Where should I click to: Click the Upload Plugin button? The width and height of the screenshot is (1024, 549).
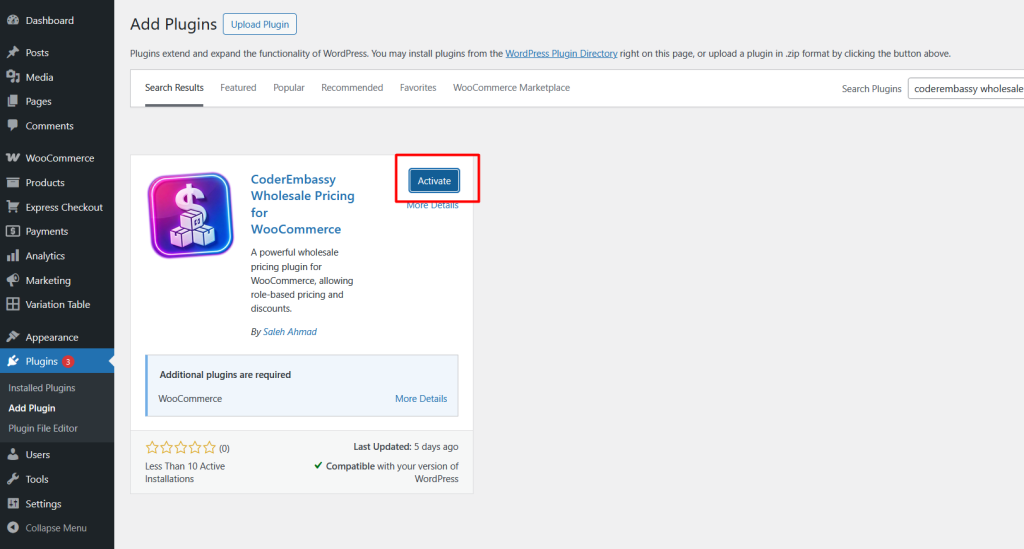259,24
